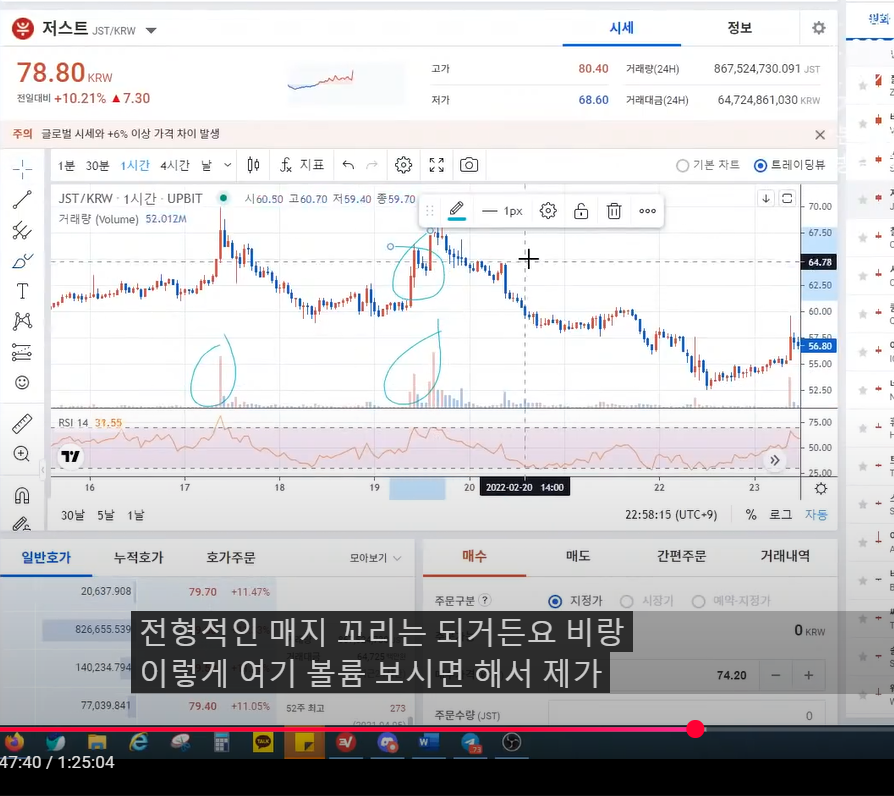Activate the zoom-in tool
The width and height of the screenshot is (894, 796).
(x=22, y=454)
